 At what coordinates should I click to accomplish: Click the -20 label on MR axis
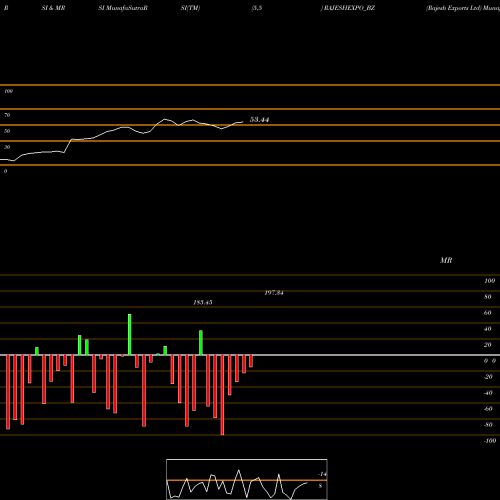(x=488, y=377)
